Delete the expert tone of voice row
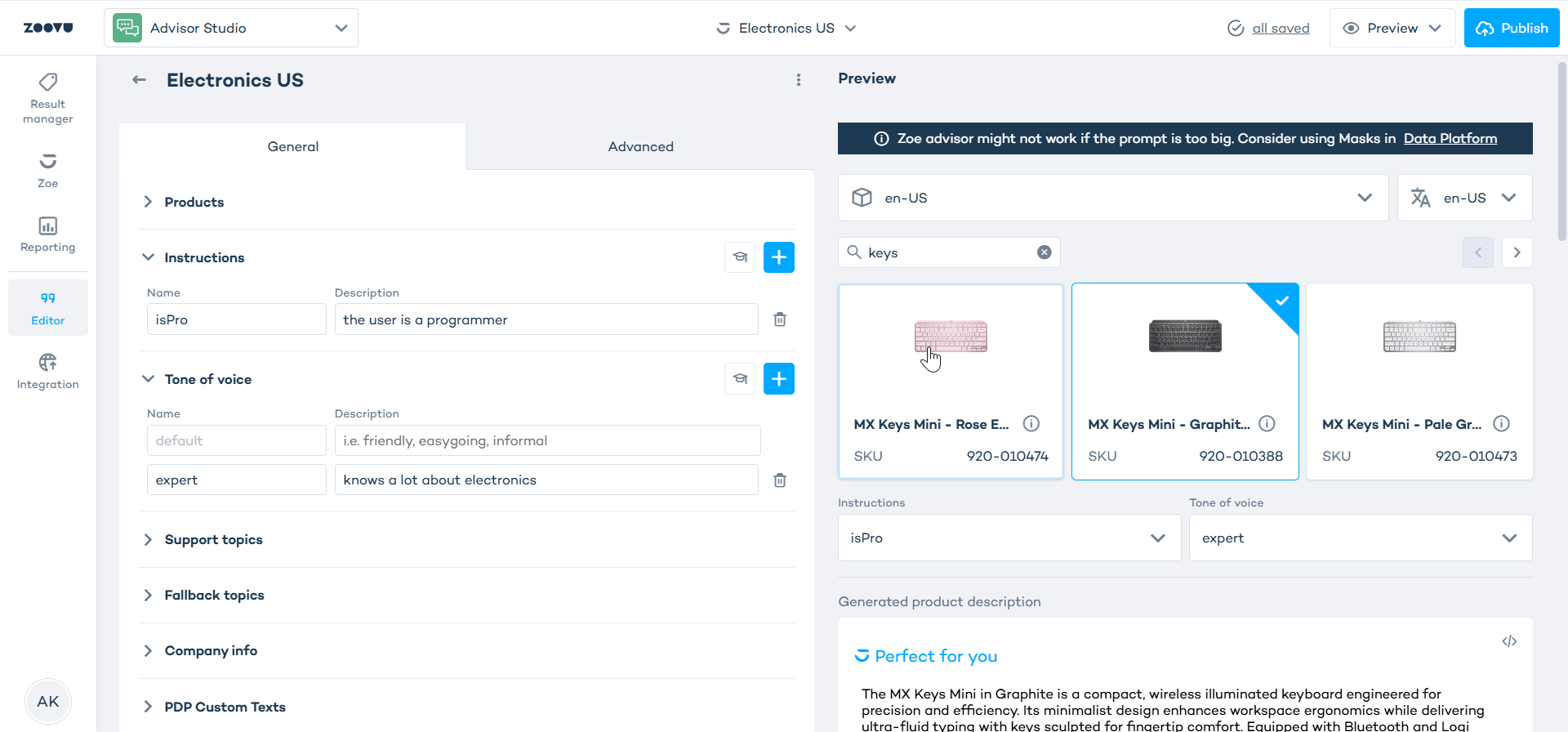 tap(780, 480)
